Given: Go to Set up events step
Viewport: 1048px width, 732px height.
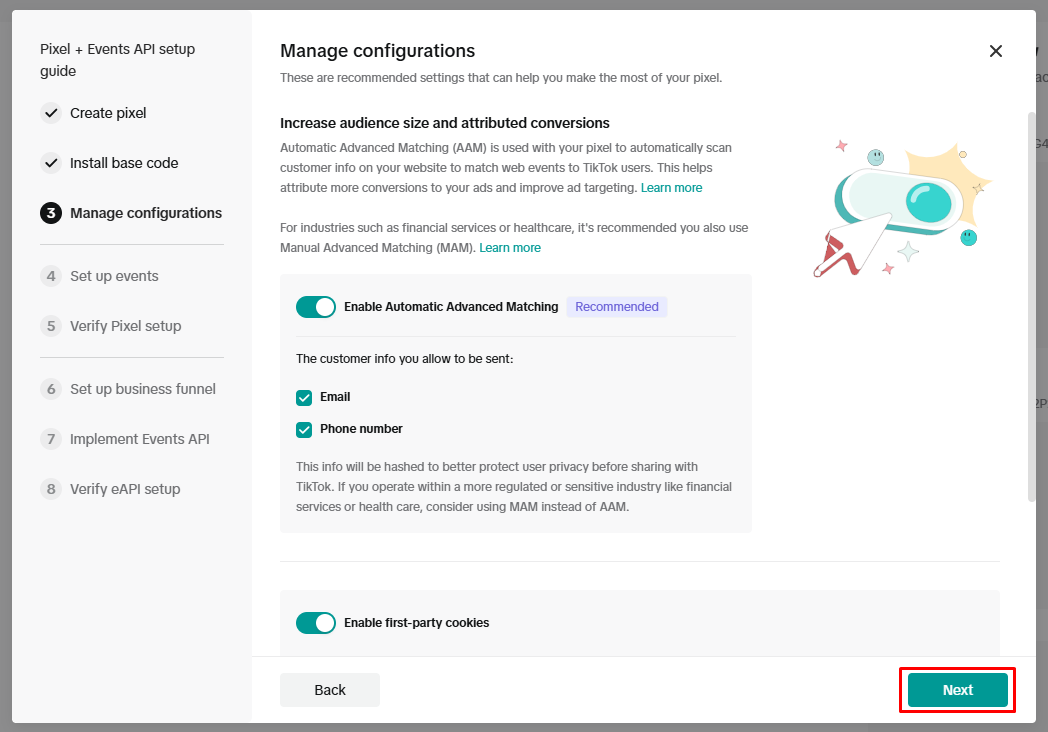Looking at the screenshot, I should click(114, 276).
